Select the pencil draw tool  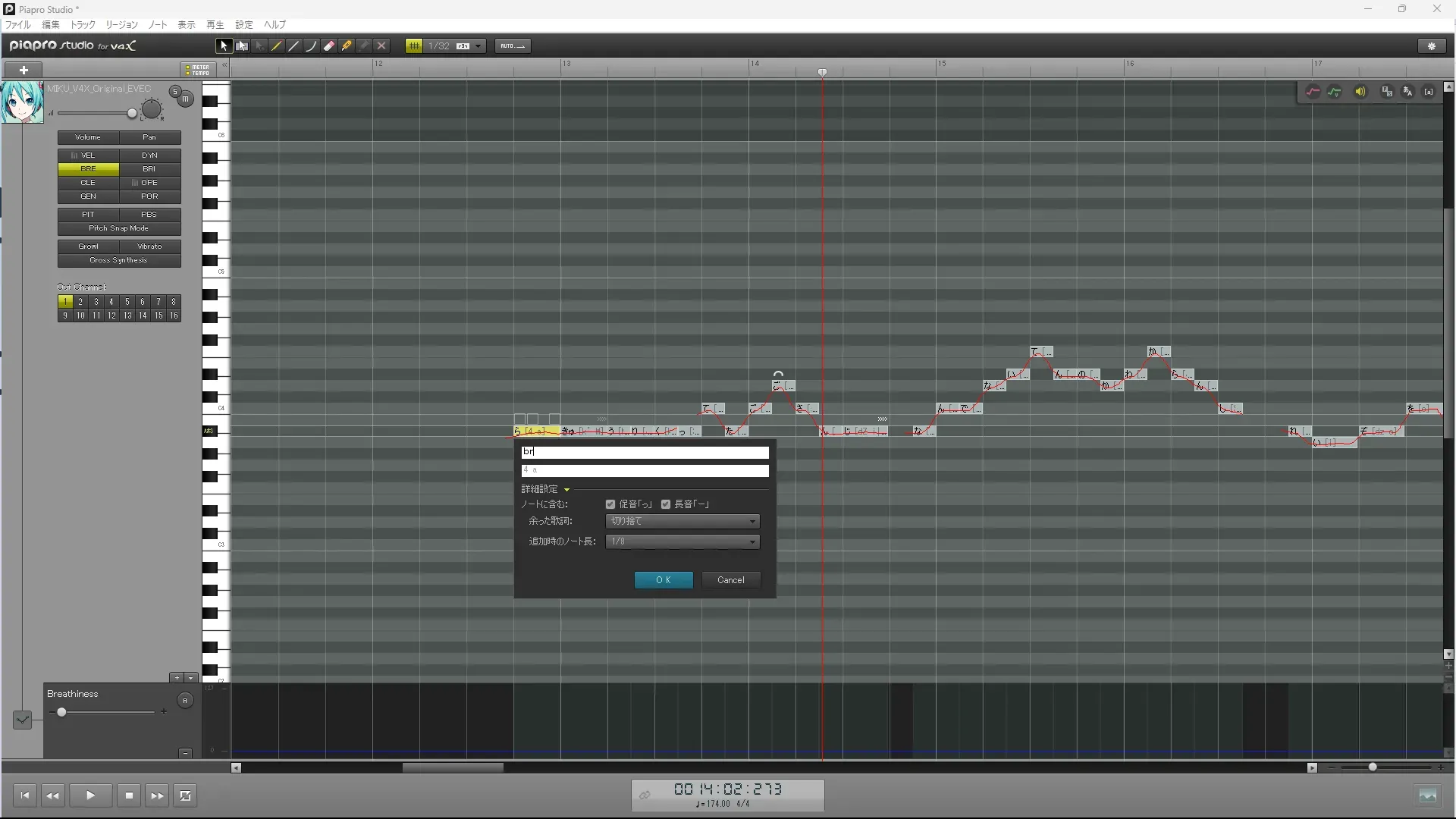277,46
